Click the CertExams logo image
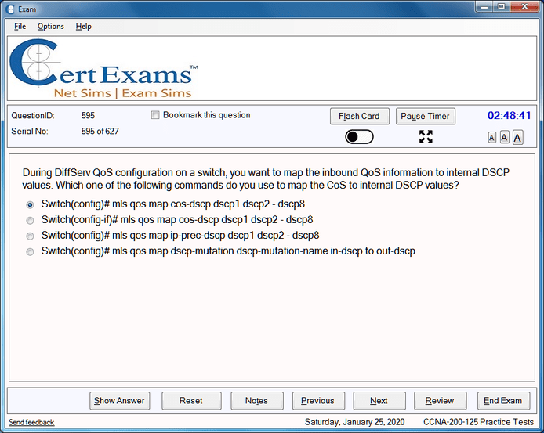Image resolution: width=544 pixels, height=433 pixels. pyautogui.click(x=103, y=68)
